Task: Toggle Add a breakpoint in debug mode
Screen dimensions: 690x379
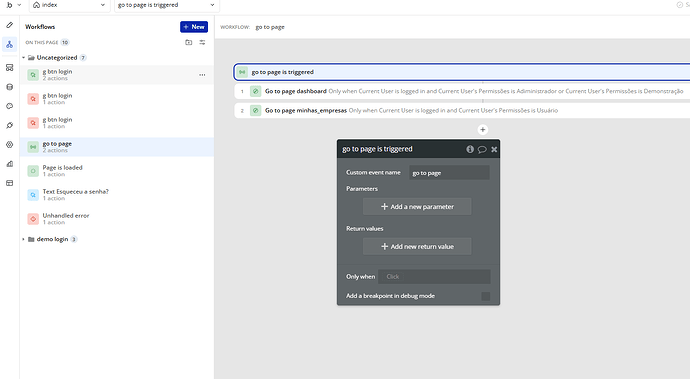Action: coord(486,296)
